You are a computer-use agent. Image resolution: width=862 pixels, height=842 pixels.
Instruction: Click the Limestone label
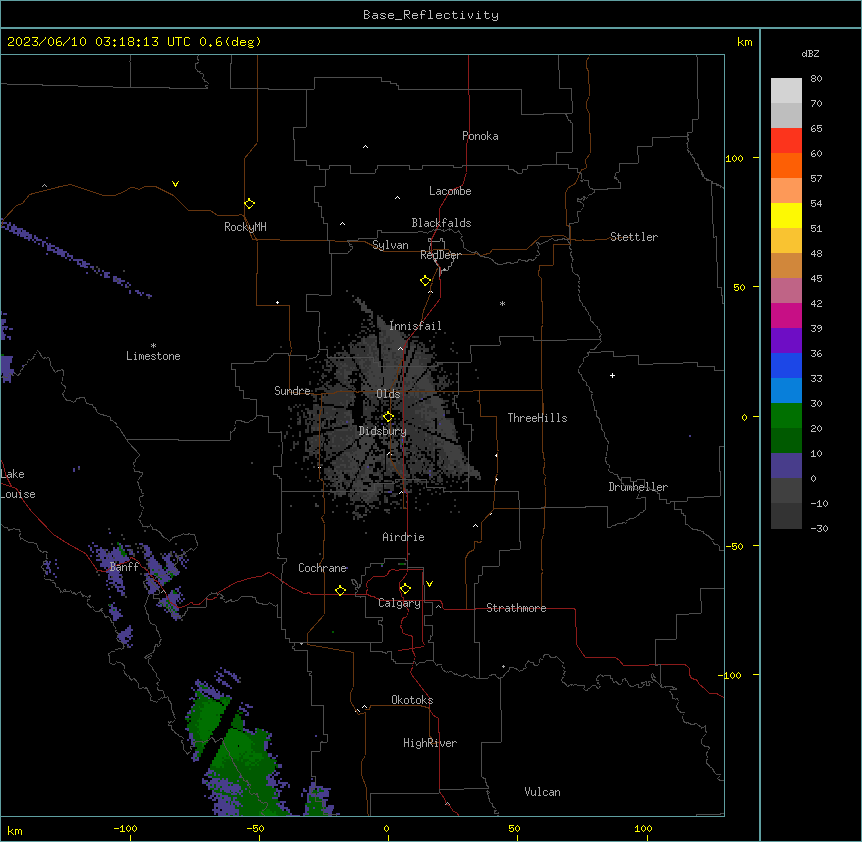(x=153, y=356)
